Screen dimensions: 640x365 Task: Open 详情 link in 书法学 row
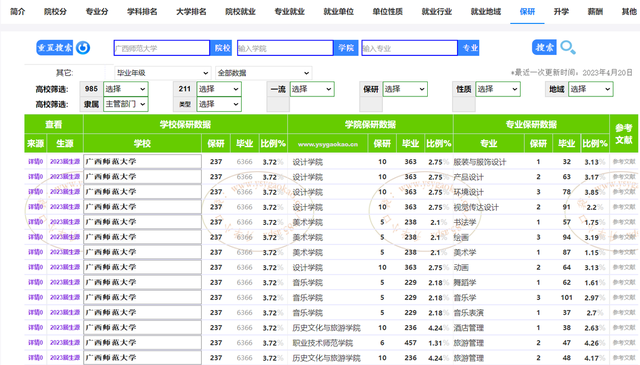(x=36, y=222)
